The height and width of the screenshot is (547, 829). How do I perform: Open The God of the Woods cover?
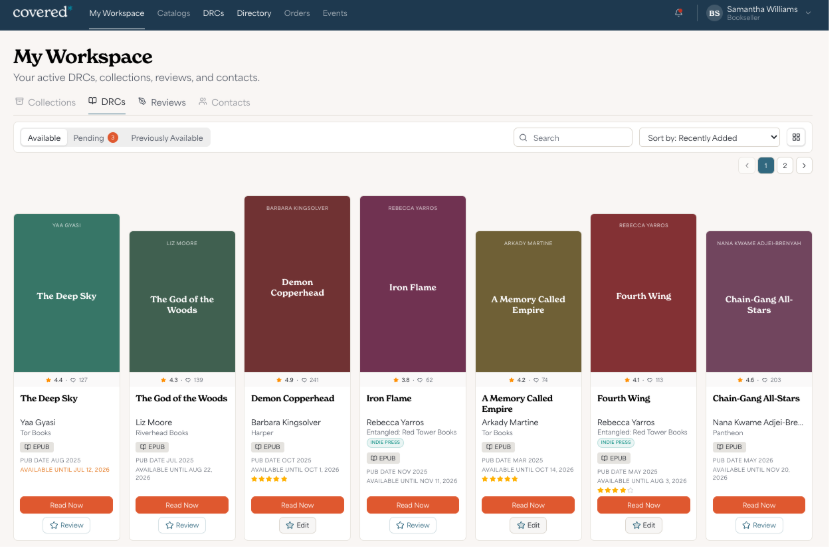click(182, 301)
